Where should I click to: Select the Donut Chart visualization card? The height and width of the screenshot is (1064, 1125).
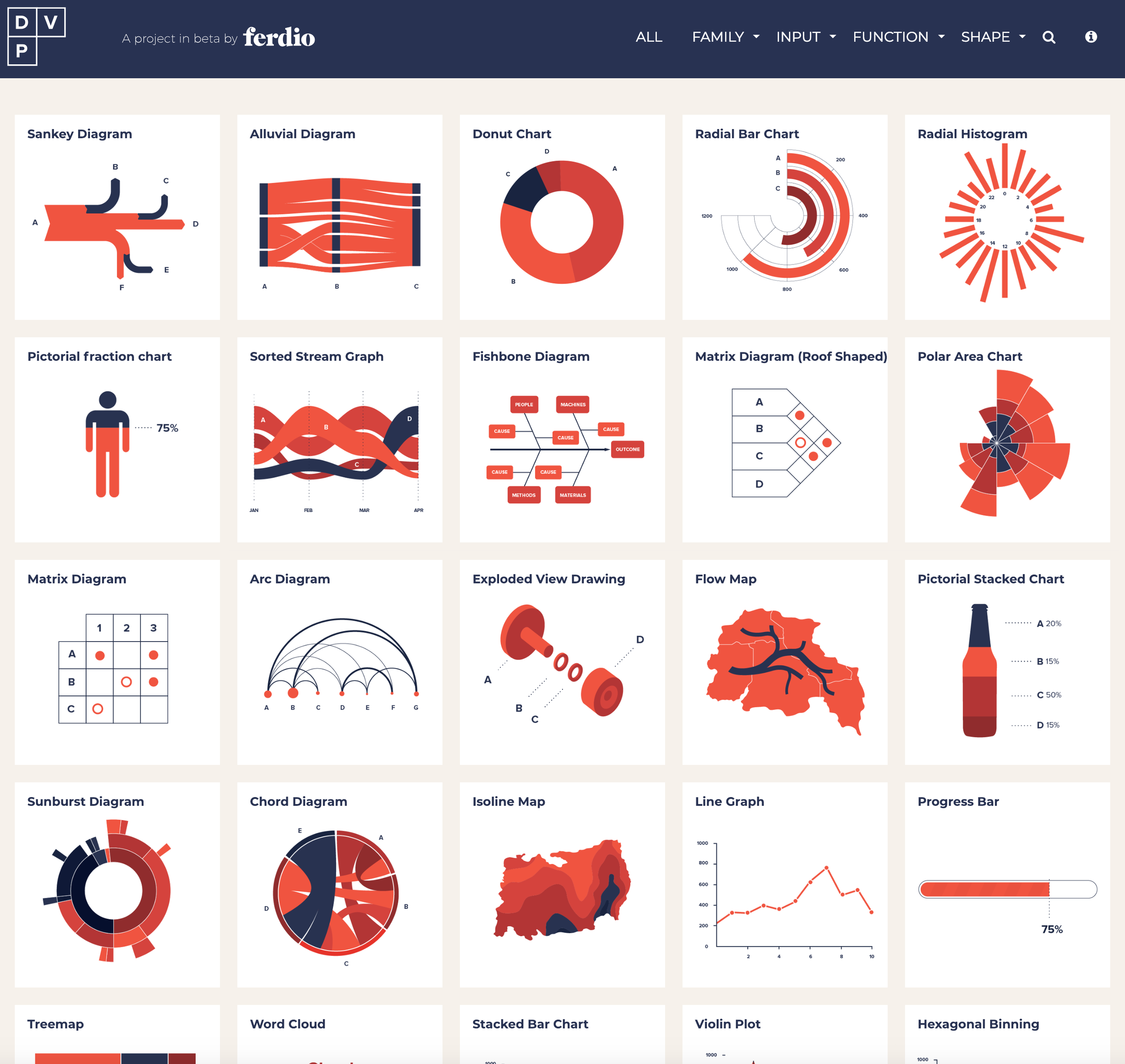562,216
